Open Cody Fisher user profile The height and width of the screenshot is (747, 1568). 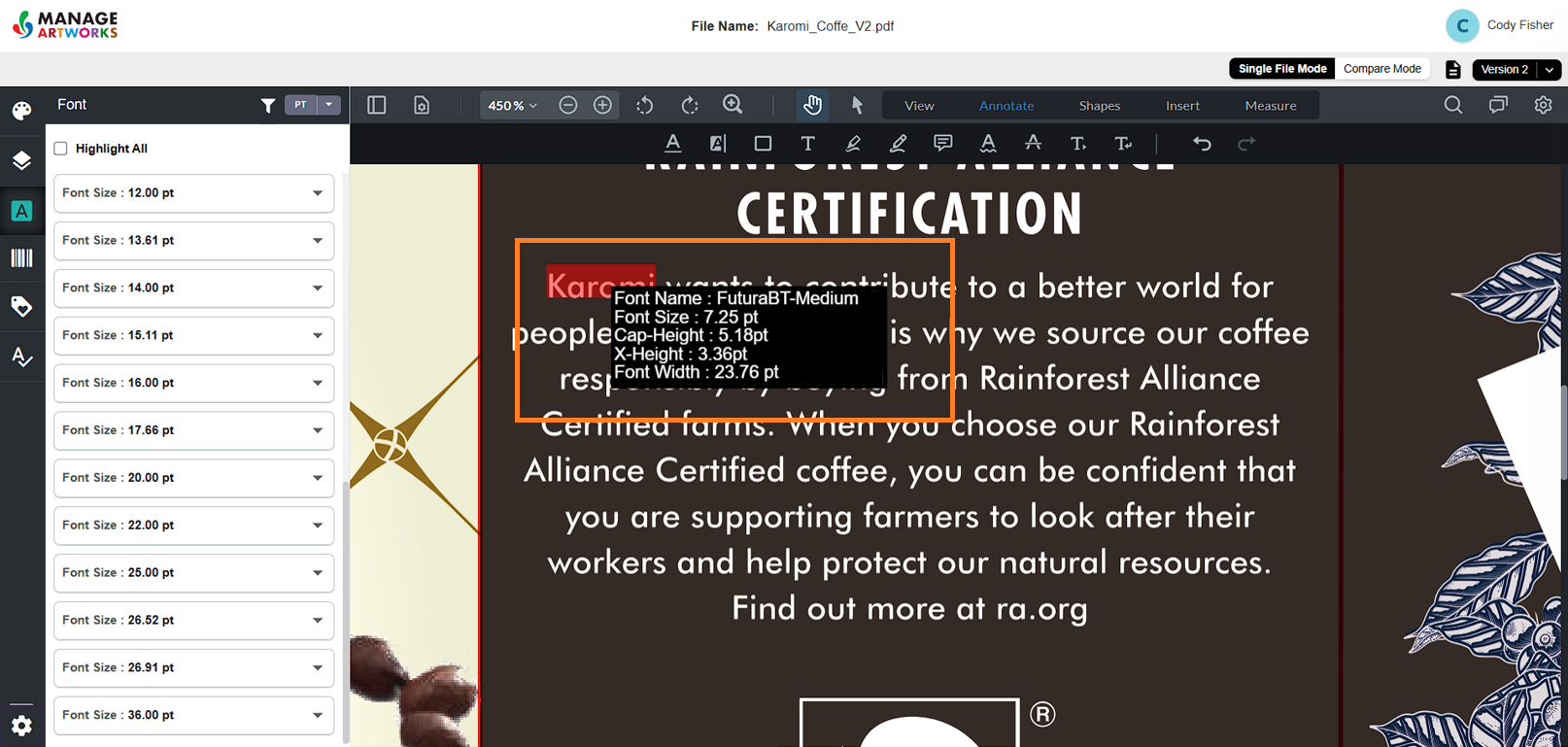[x=1500, y=25]
